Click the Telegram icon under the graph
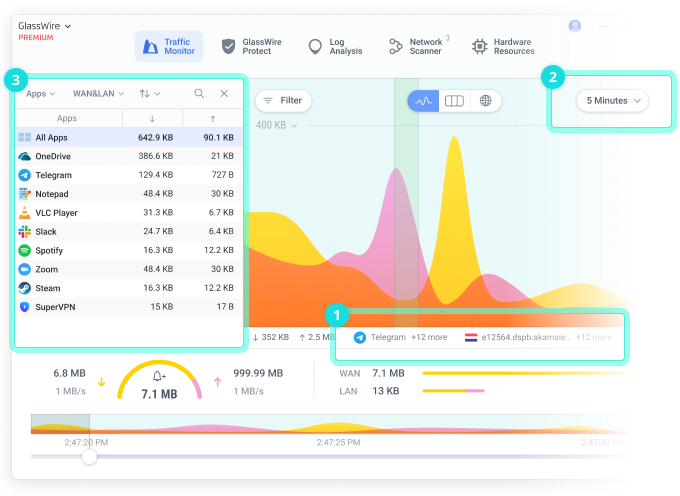This screenshot has height=496, width=680. pyautogui.click(x=360, y=337)
